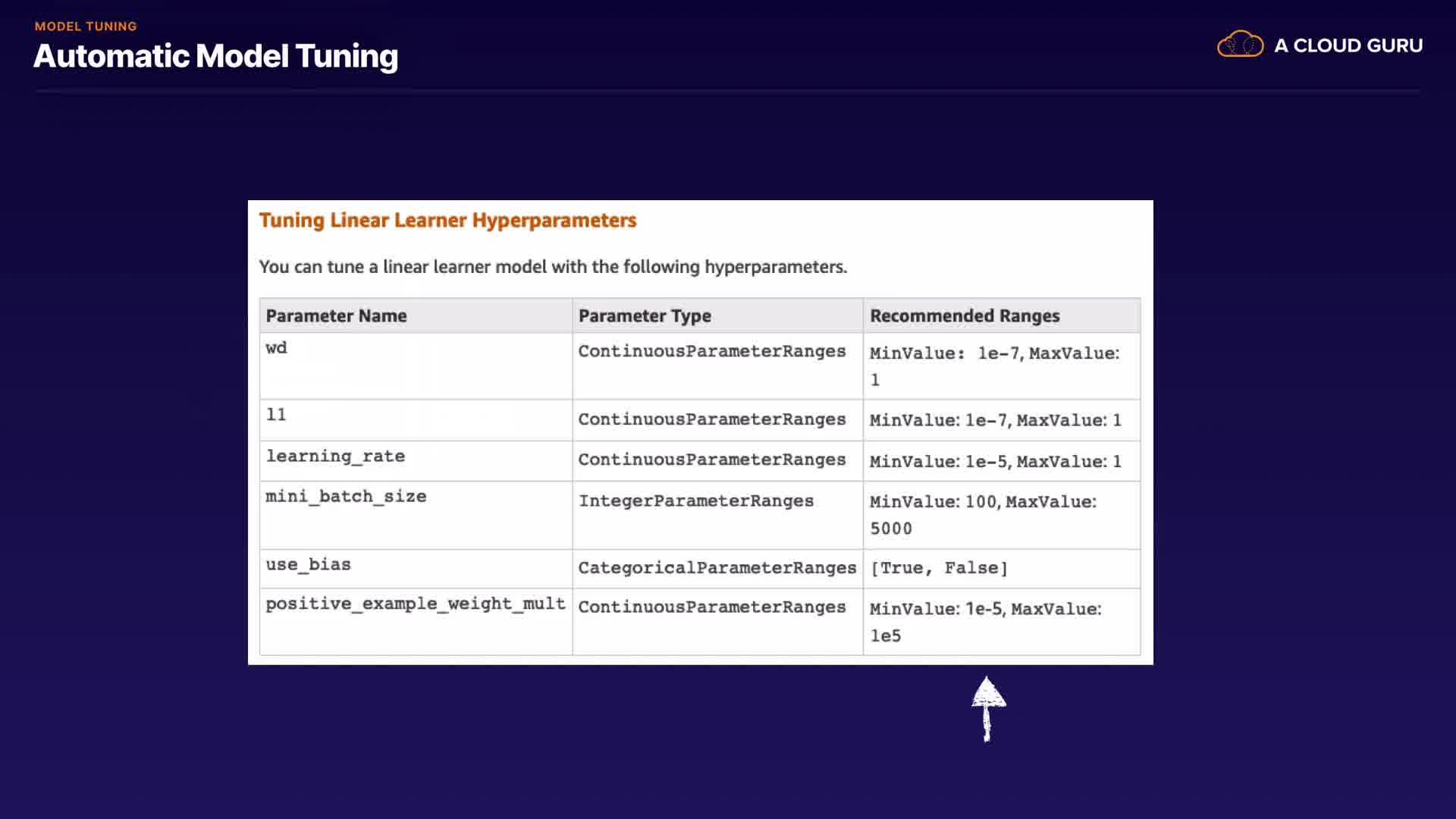
Task: Select the positive_example_weight_mult parameter cell
Action: pyautogui.click(x=415, y=604)
